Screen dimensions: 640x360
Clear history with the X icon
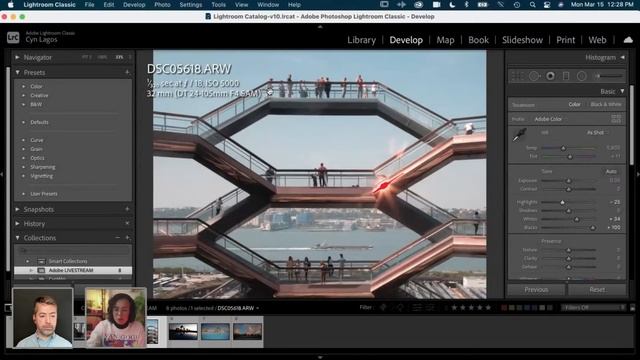(x=127, y=223)
